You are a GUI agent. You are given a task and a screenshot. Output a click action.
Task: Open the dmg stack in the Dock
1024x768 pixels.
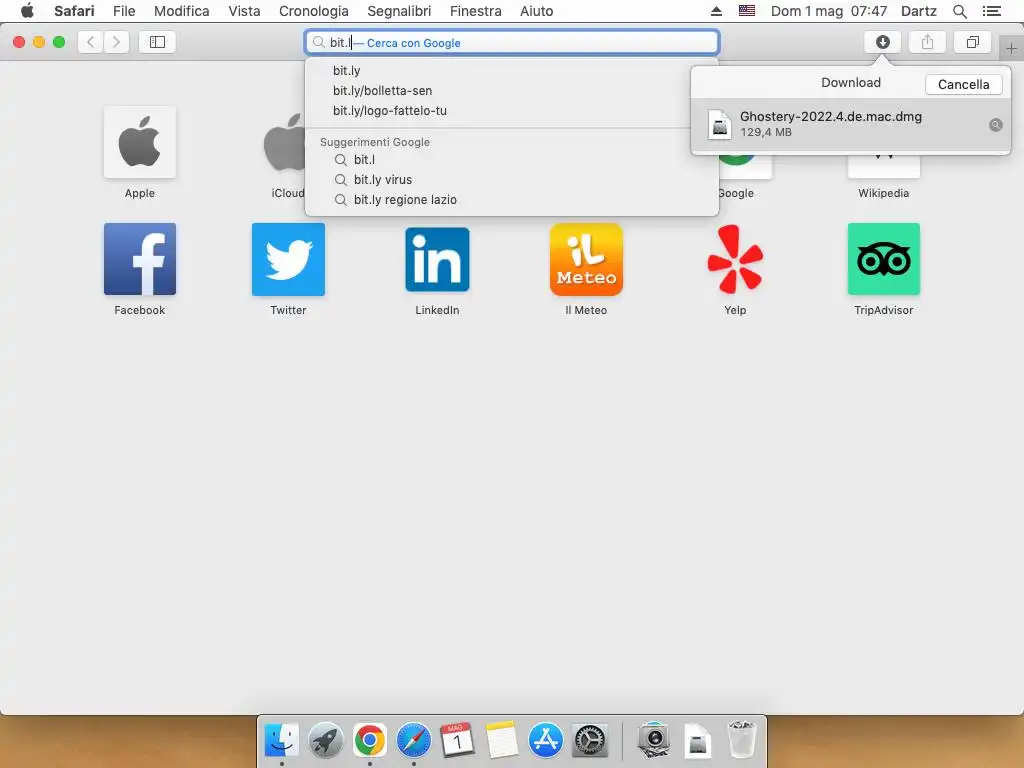point(697,740)
